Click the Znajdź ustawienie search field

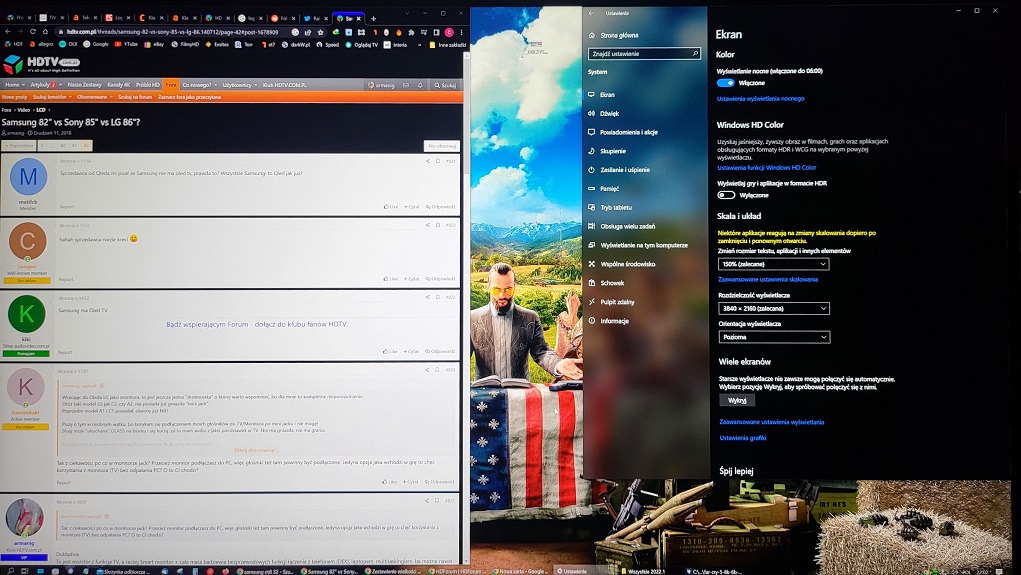(644, 53)
